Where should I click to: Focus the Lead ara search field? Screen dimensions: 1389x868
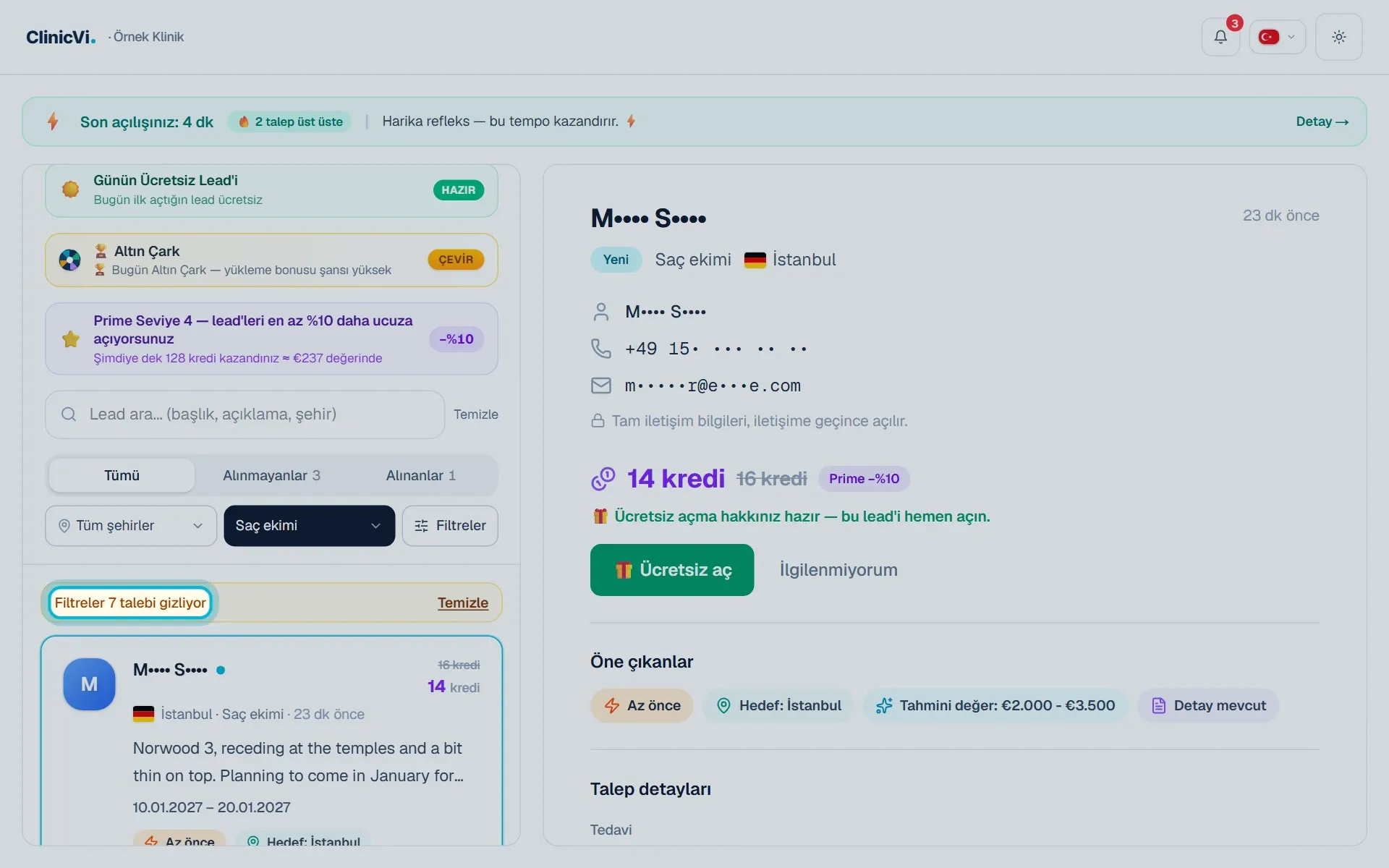pyautogui.click(x=245, y=414)
